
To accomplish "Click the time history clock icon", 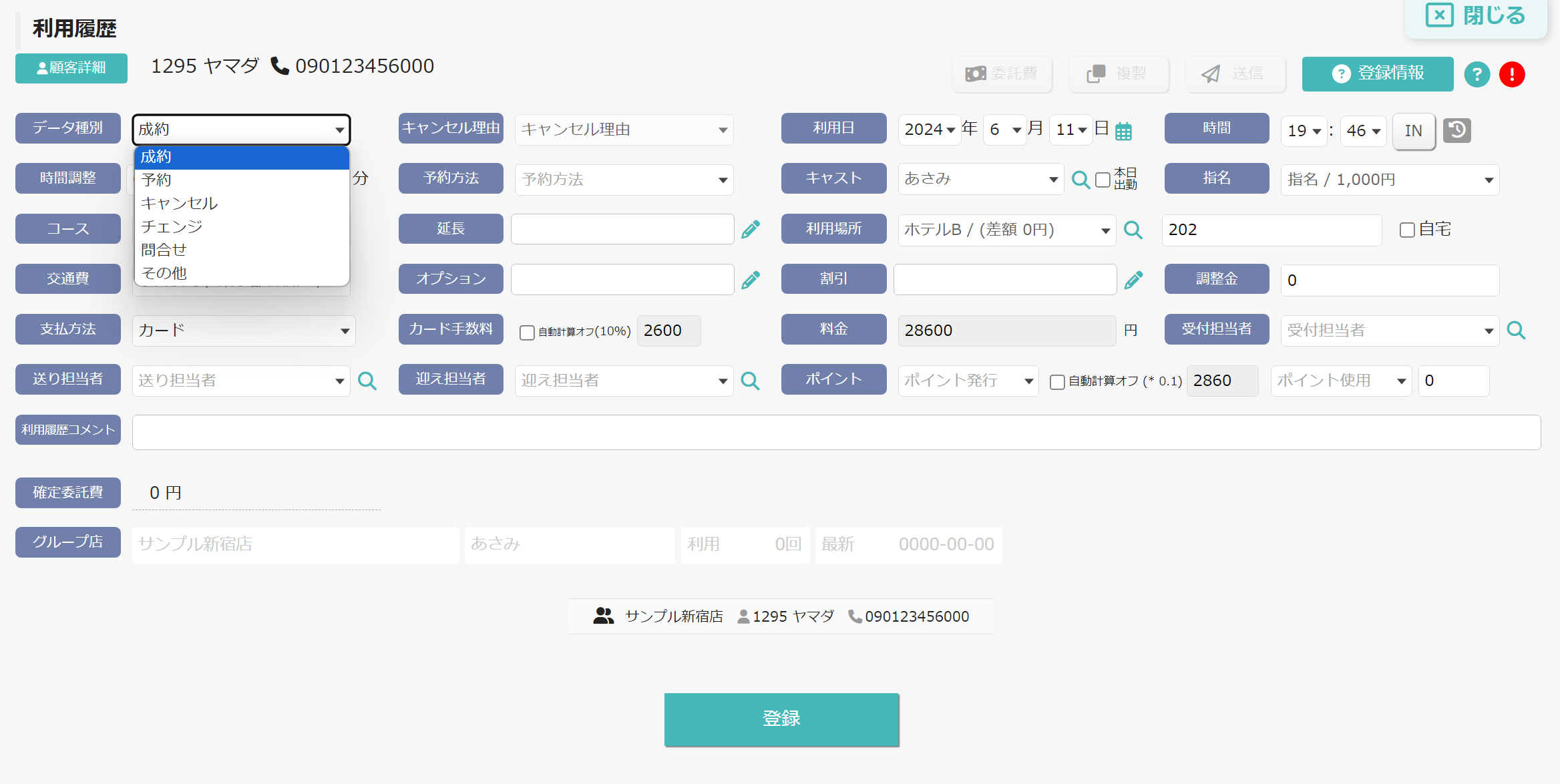I will coord(1457,130).
